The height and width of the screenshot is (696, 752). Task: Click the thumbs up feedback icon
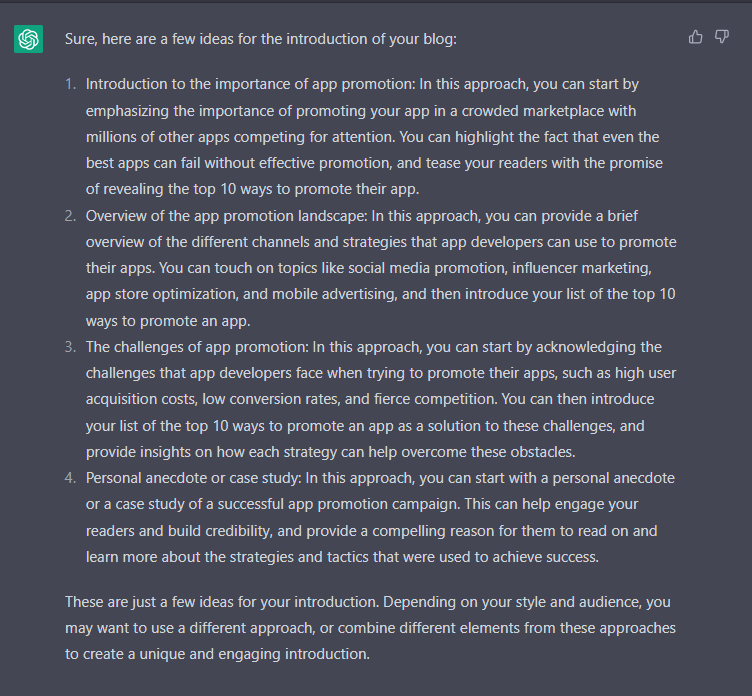click(695, 37)
